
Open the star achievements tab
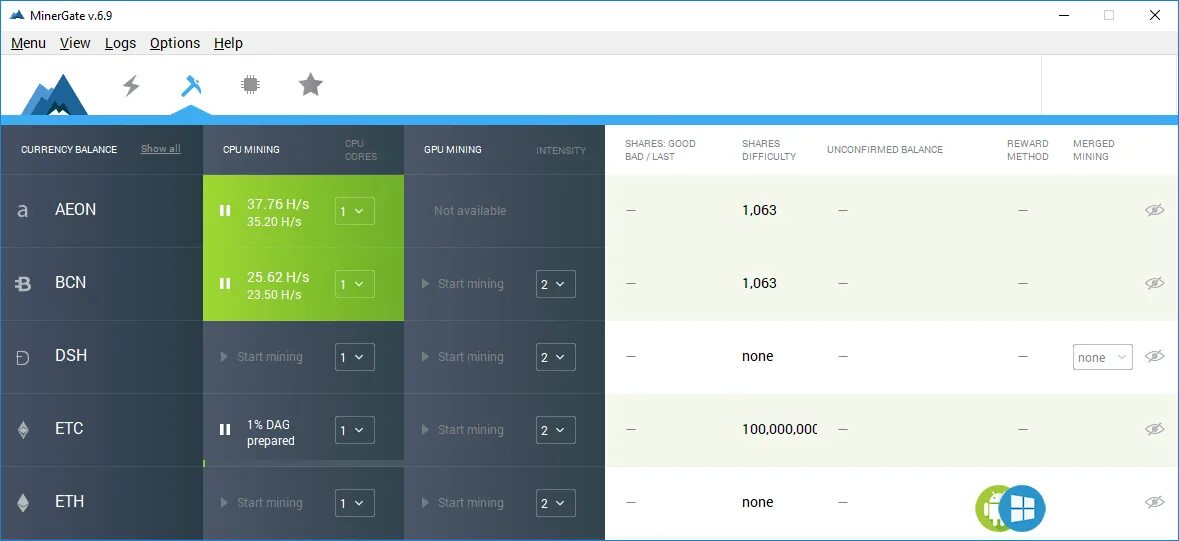coord(311,84)
